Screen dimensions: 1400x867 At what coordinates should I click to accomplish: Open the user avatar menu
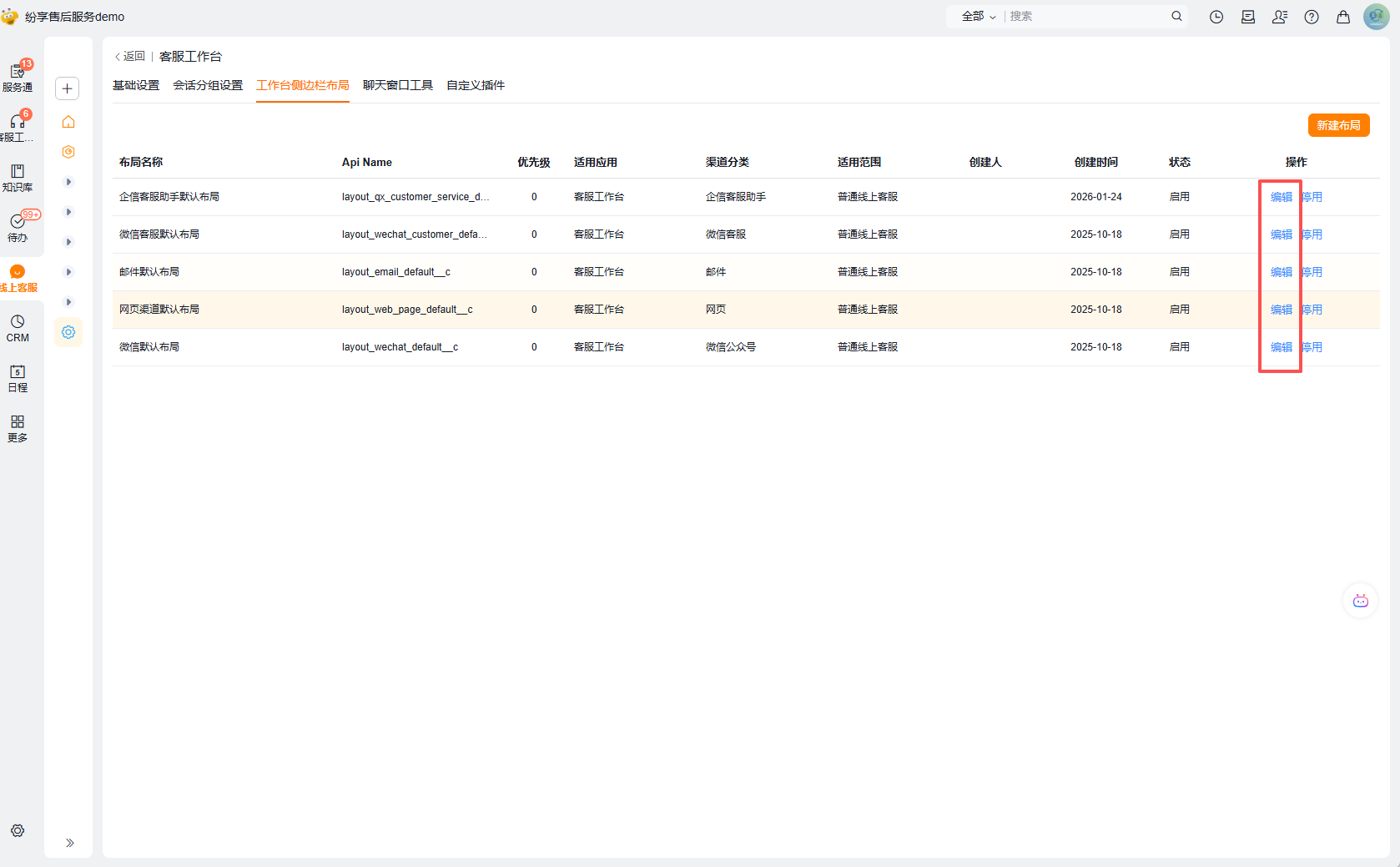tap(1376, 17)
